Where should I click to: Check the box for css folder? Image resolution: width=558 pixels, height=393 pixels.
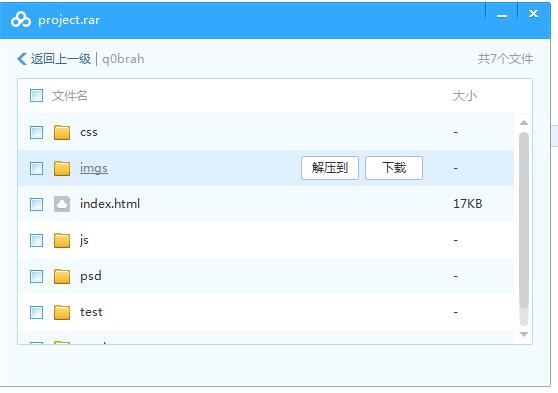point(36,132)
